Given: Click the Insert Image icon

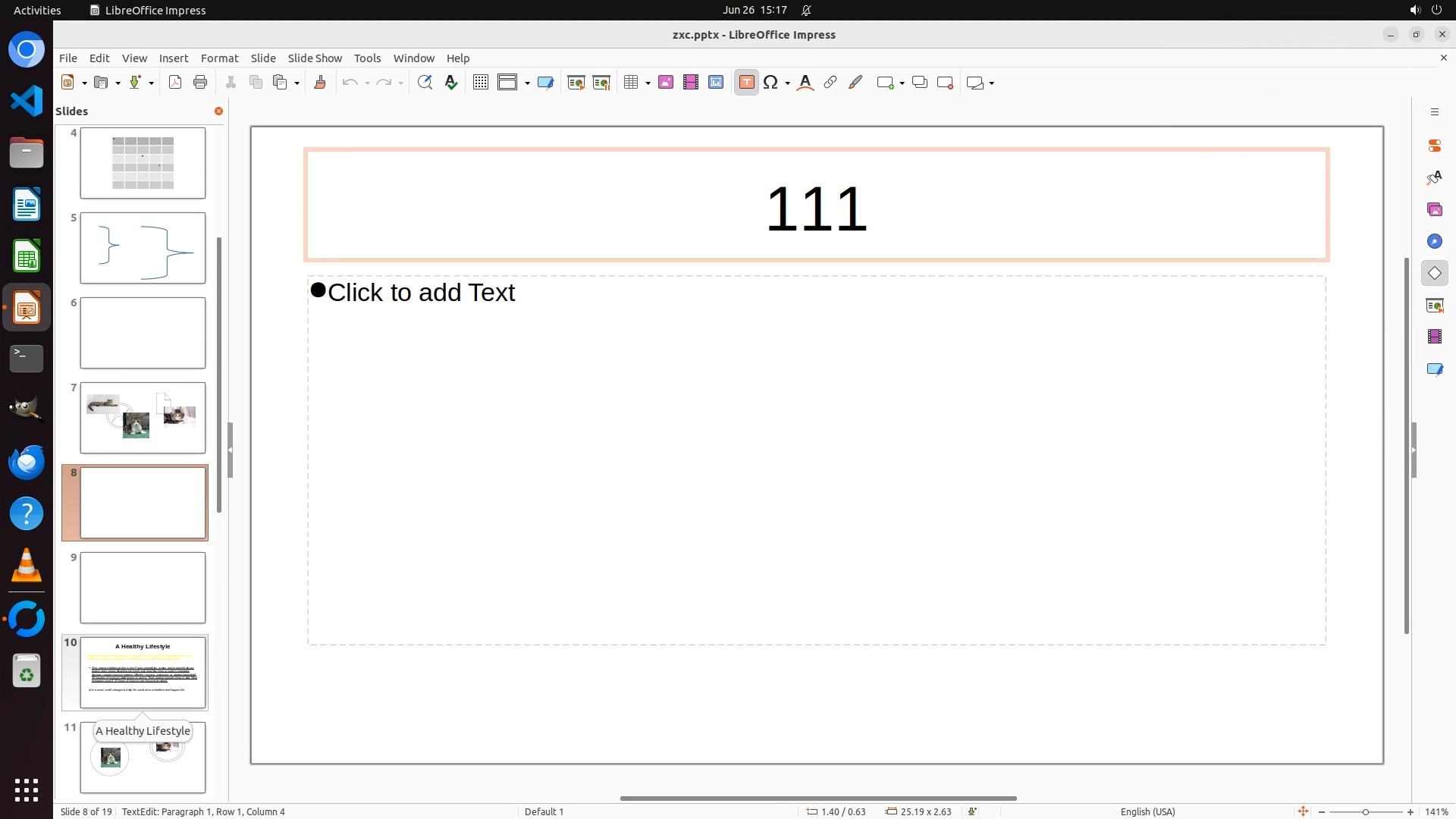Looking at the screenshot, I should point(666,83).
